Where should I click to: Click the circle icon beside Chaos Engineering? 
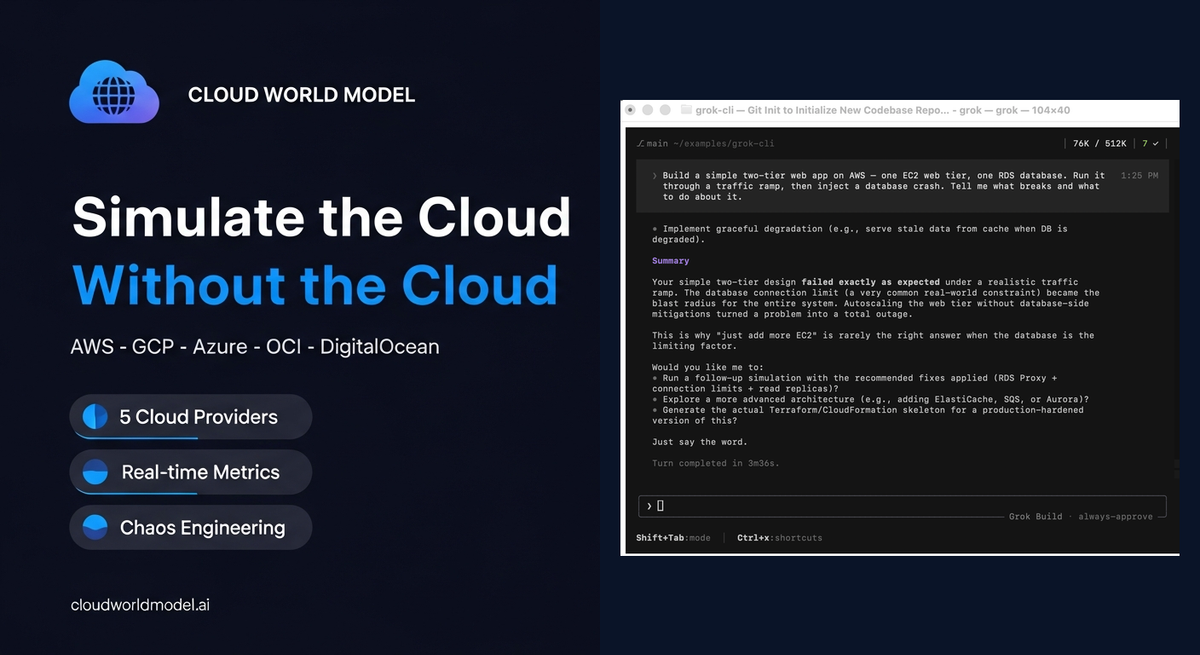(x=95, y=527)
